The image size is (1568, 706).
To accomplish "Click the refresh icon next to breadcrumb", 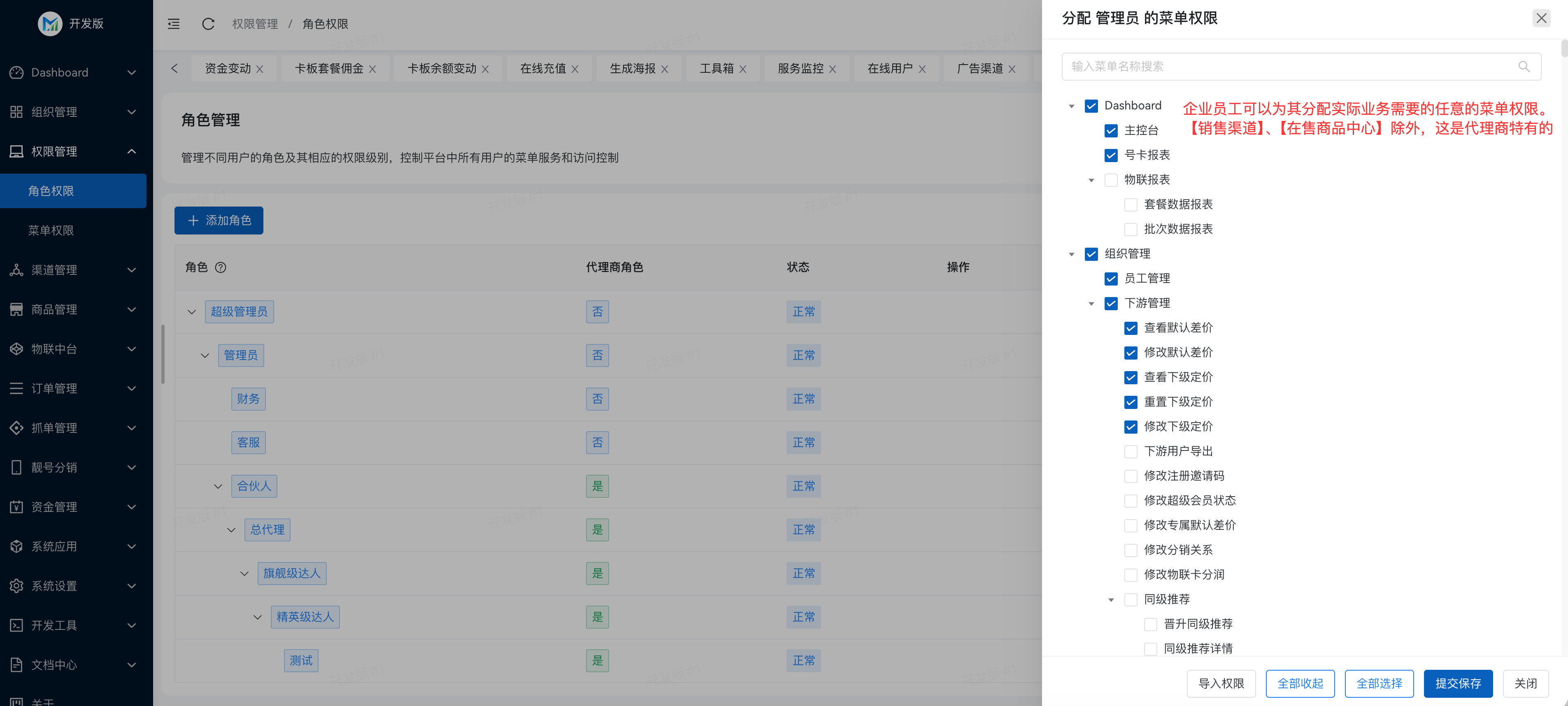I will pyautogui.click(x=208, y=24).
